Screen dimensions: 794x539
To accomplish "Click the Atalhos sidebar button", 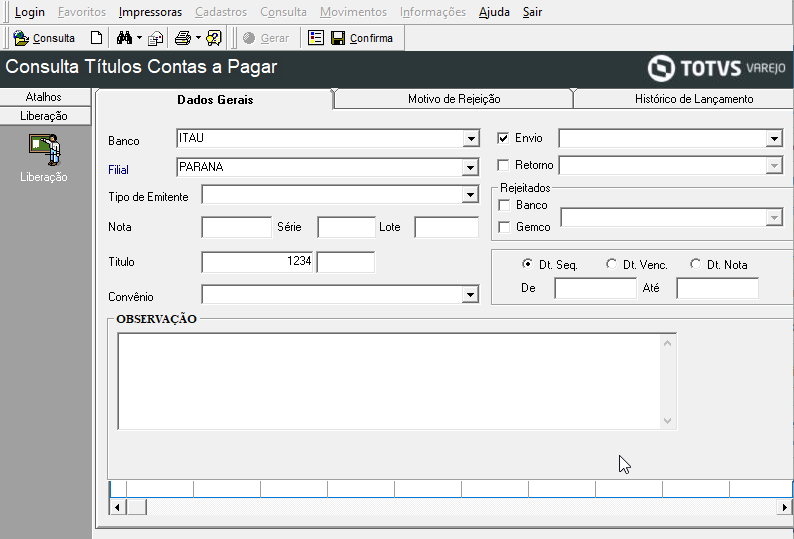I will [44, 97].
